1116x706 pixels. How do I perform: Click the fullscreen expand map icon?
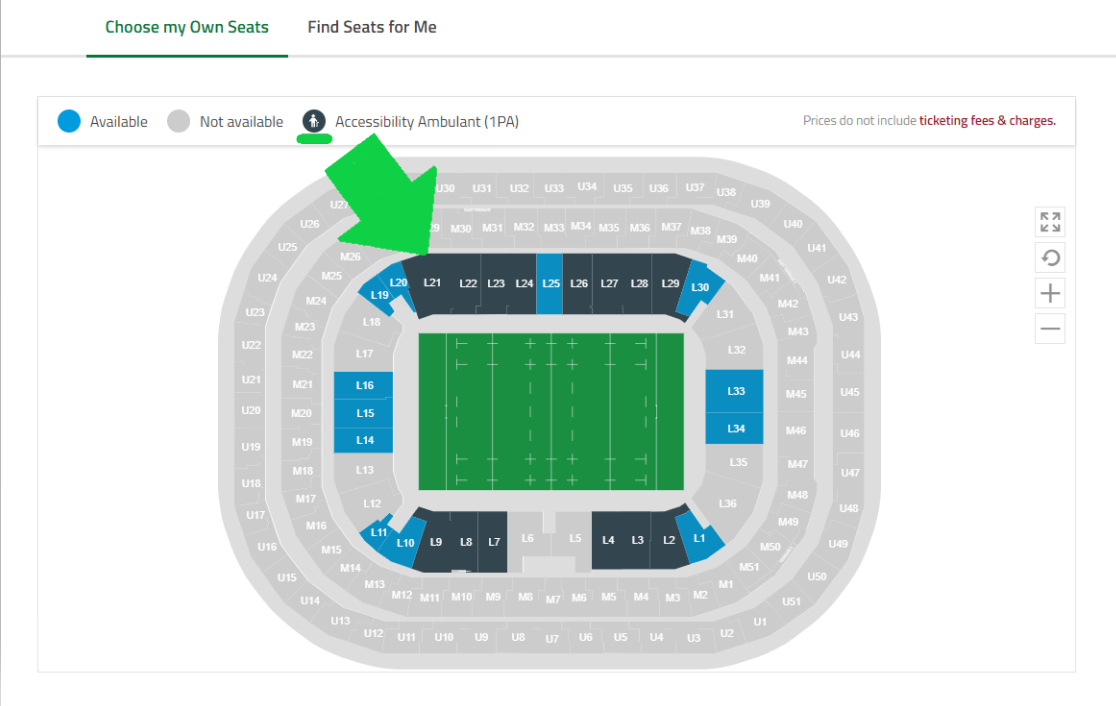click(x=1050, y=222)
